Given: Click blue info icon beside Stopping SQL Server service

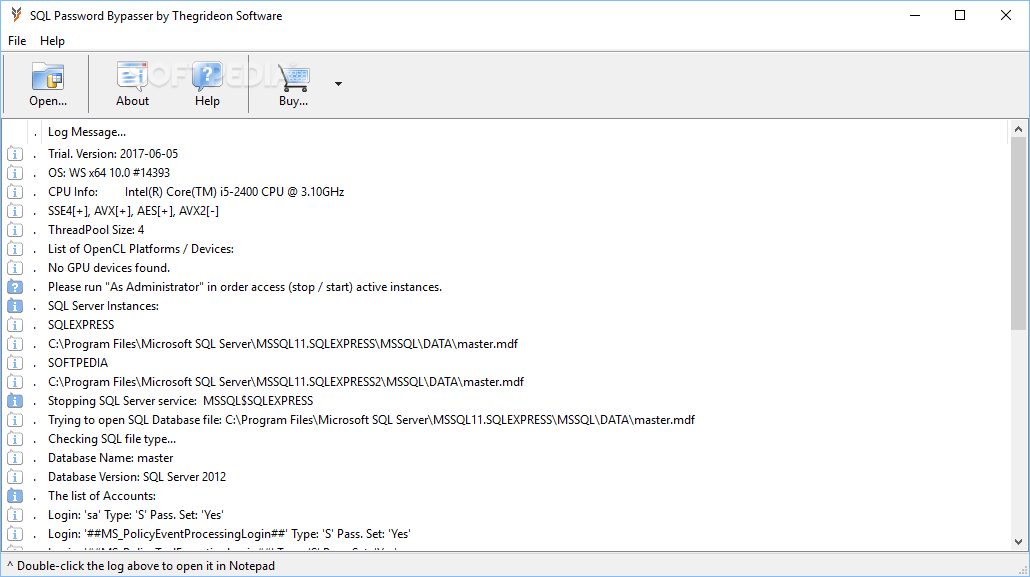Looking at the screenshot, I should pos(14,402).
